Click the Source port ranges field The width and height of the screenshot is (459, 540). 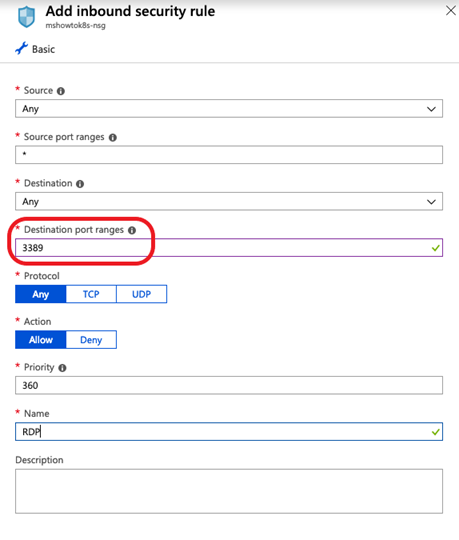pos(229,155)
